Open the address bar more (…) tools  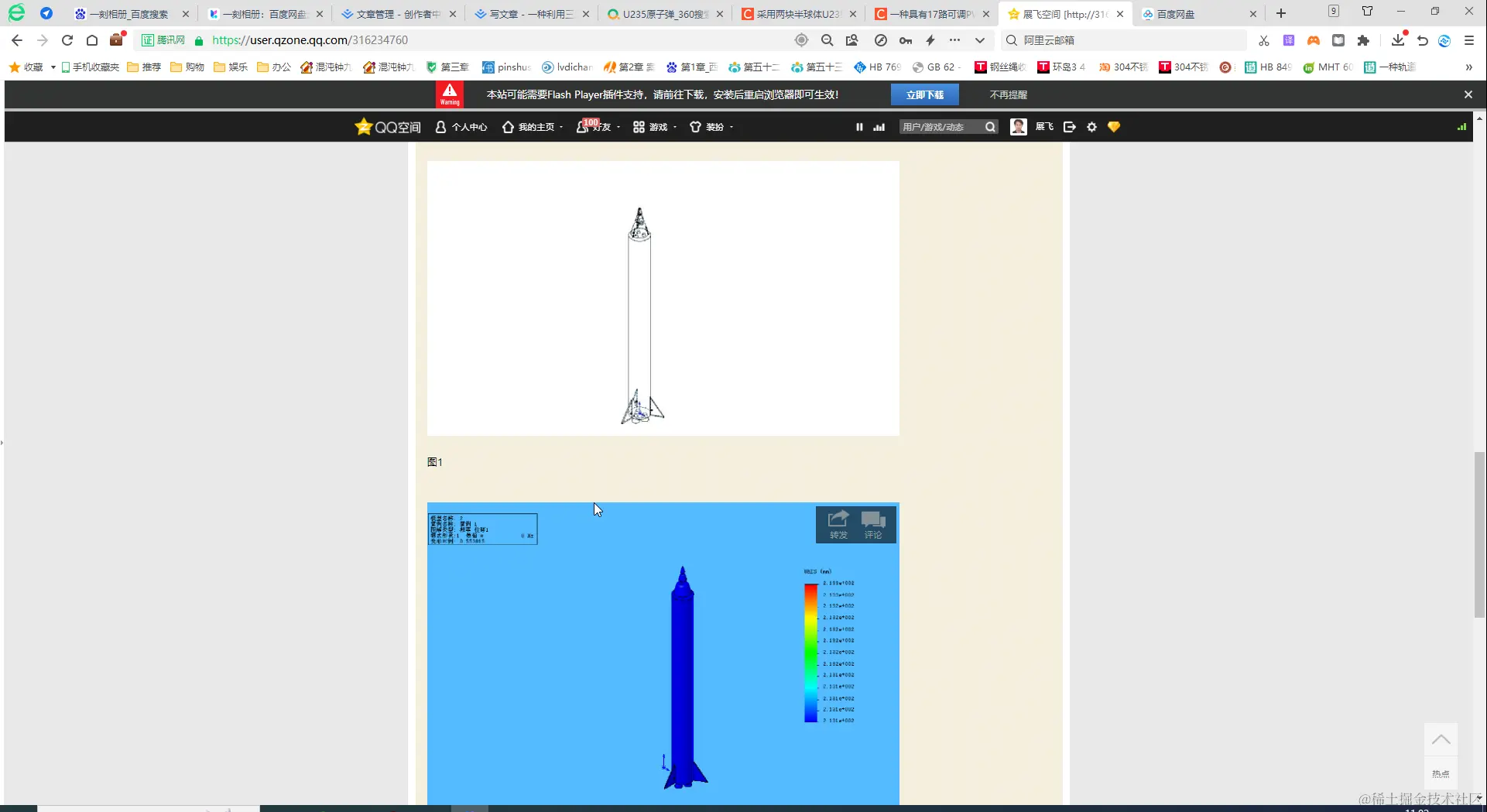pyautogui.click(x=954, y=40)
